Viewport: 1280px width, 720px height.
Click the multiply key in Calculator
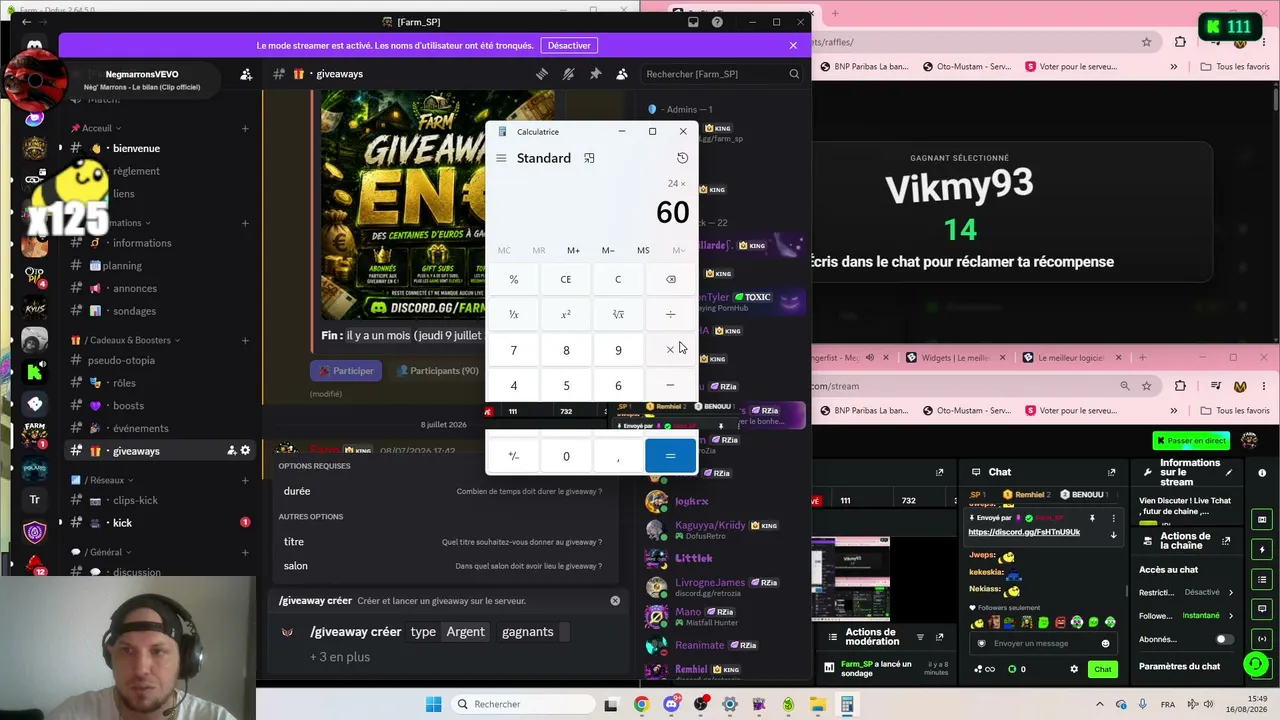pyautogui.click(x=670, y=350)
